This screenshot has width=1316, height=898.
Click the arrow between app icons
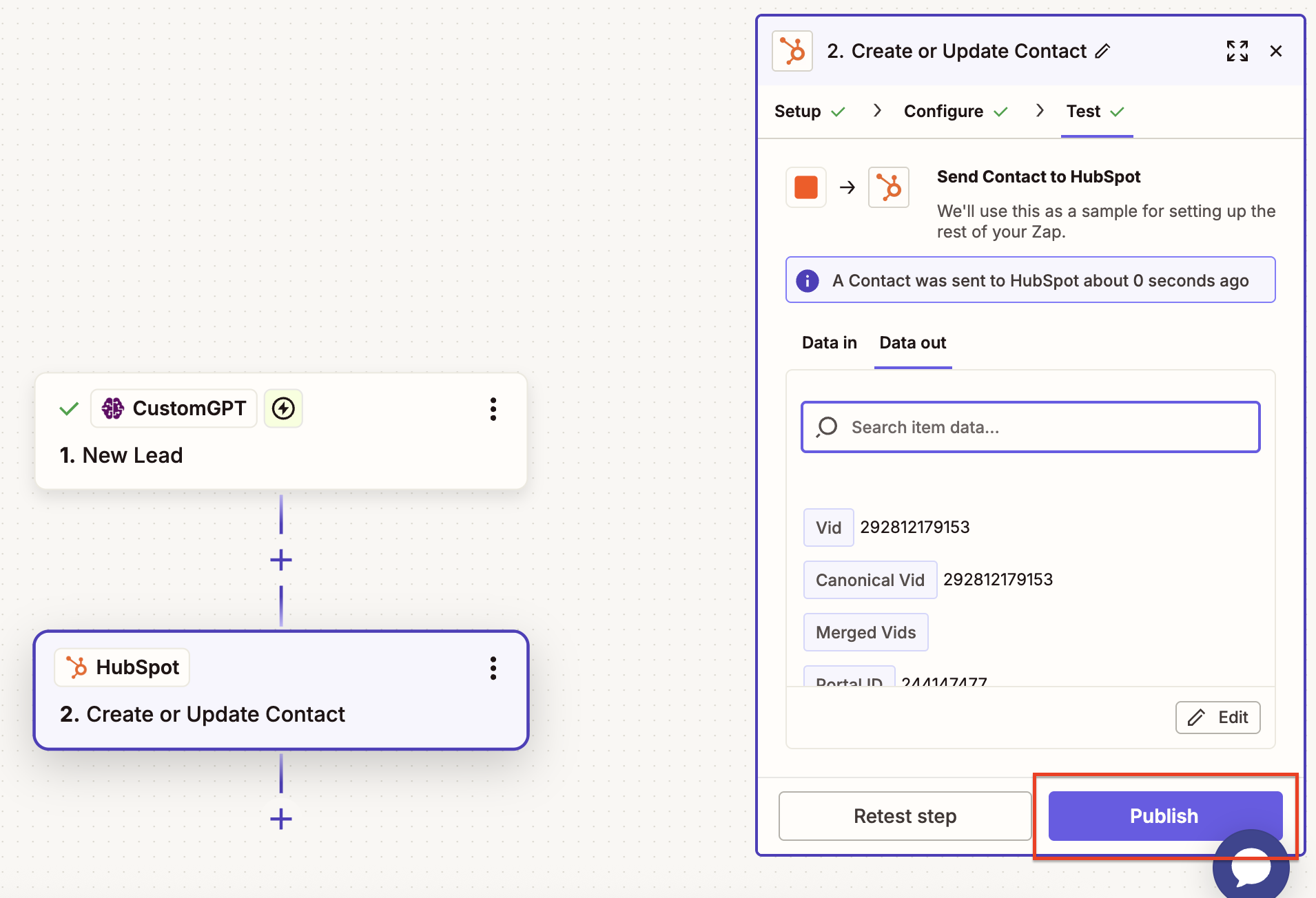click(847, 187)
